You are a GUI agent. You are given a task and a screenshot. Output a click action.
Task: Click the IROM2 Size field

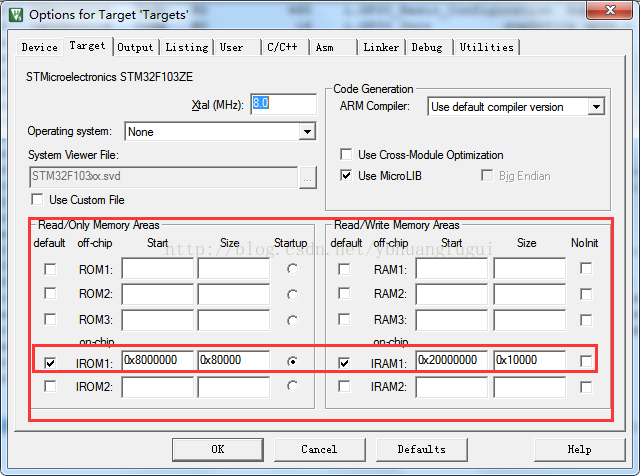pos(234,387)
